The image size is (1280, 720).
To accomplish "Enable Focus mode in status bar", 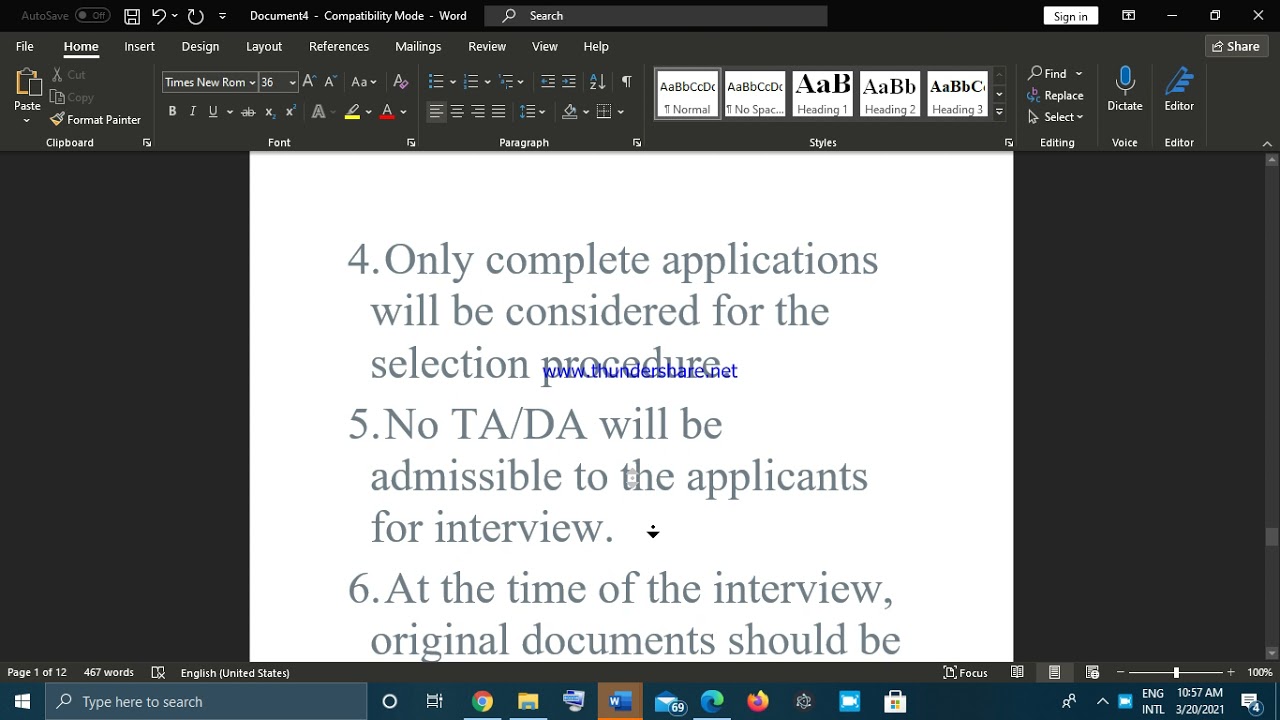I will click(x=966, y=673).
